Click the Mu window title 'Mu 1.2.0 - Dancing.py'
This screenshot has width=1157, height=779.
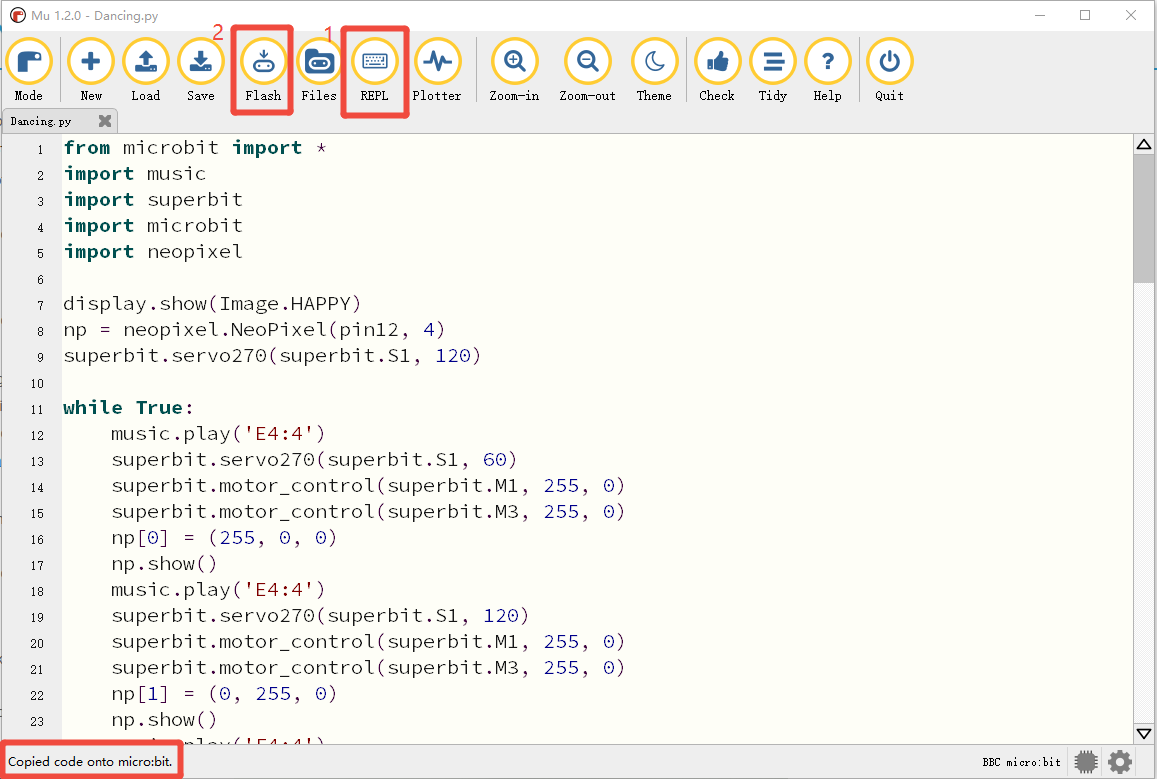94,15
